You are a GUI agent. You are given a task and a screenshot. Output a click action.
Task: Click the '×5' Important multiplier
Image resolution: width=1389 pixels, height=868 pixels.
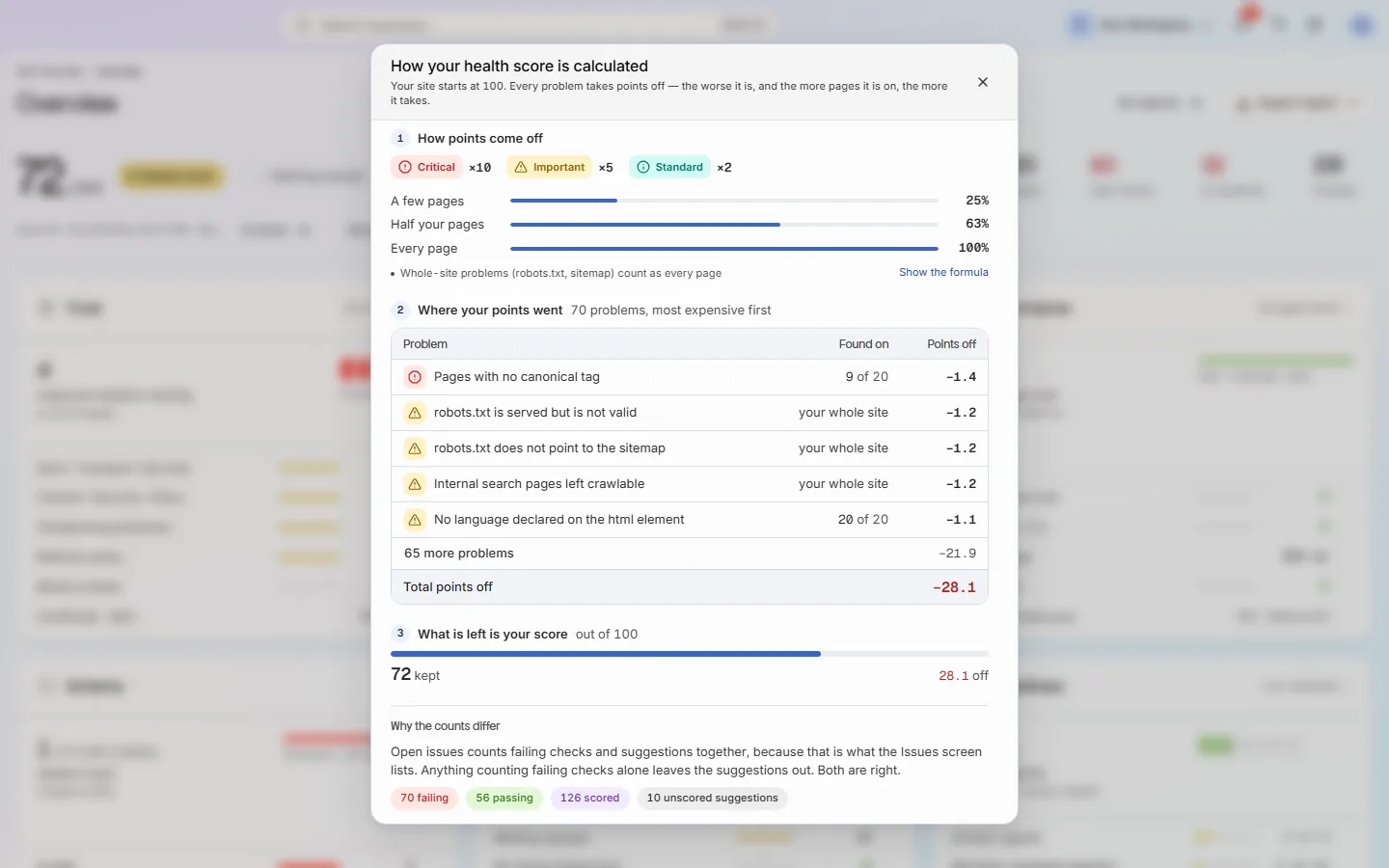[606, 168]
